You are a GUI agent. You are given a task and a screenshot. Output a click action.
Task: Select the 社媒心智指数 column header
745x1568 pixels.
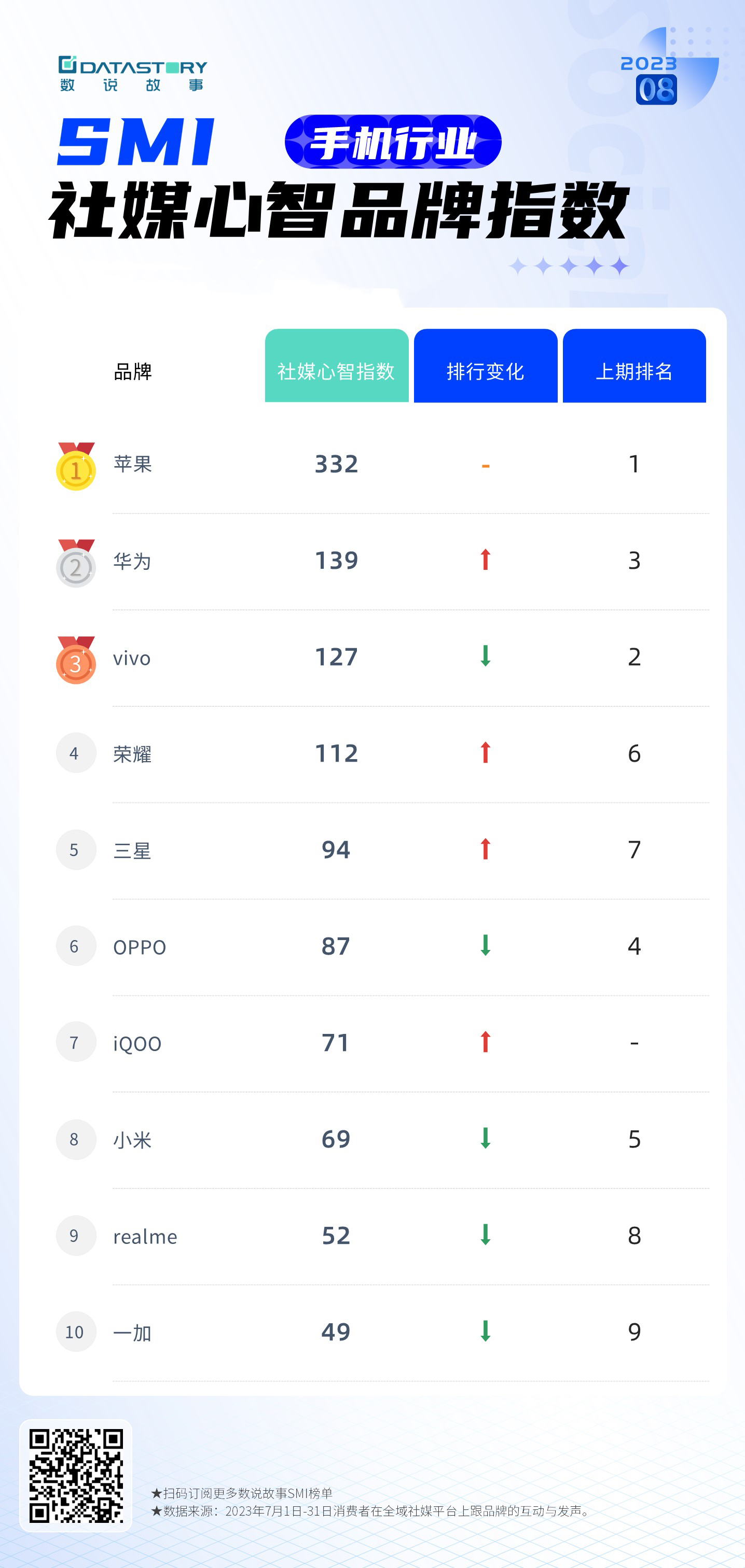336,367
